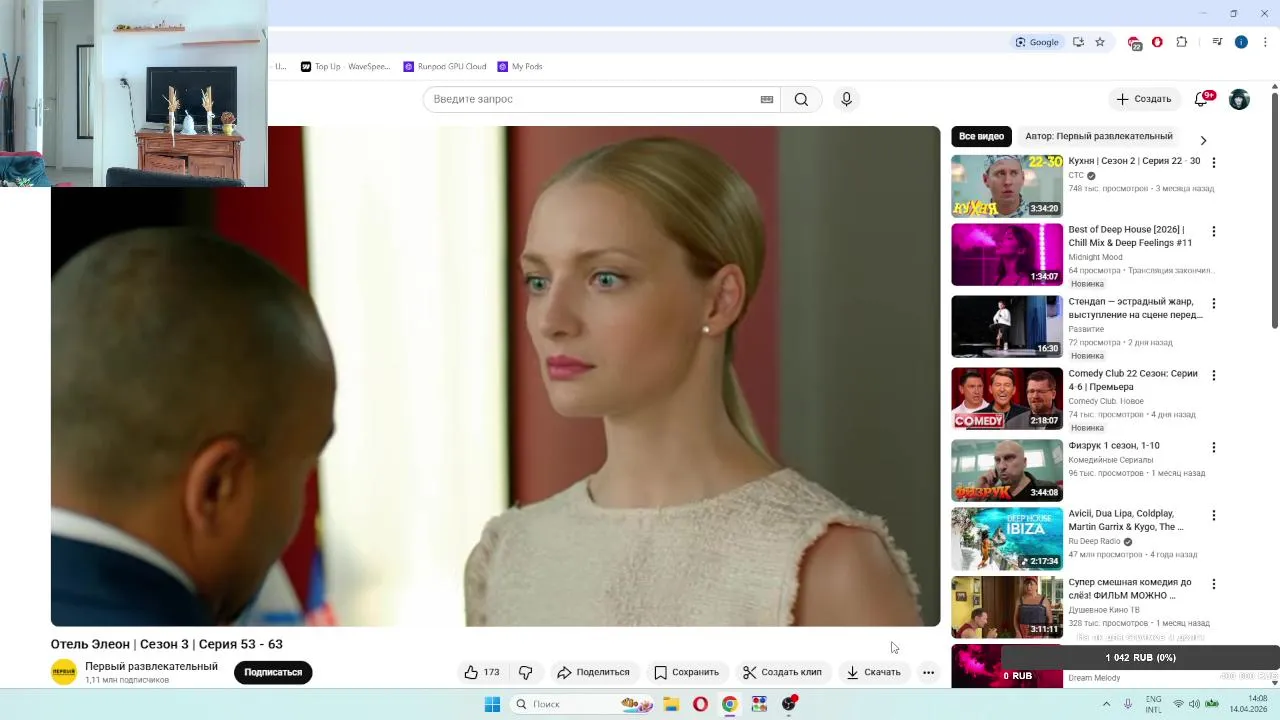Viewport: 1280px width, 720px height.
Task: Open the red extension with badge 22
Action: 1134,43
